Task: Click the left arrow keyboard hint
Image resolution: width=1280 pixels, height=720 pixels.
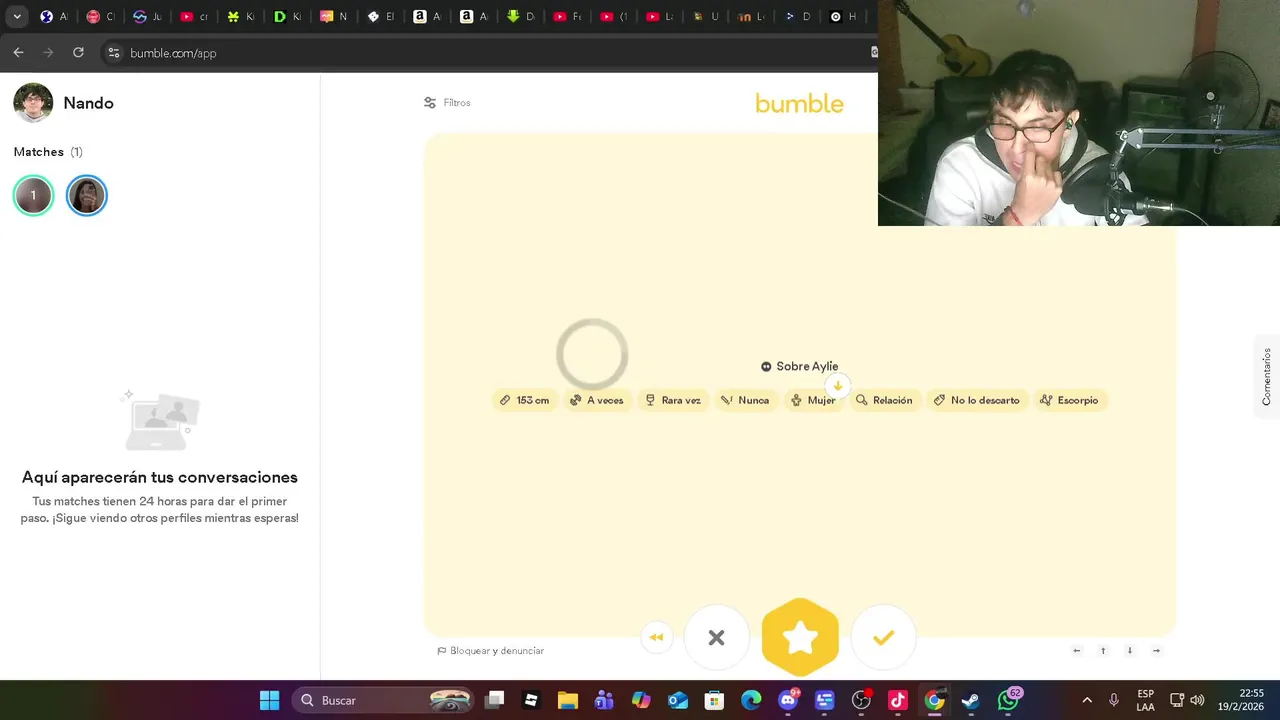Action: [x=1077, y=651]
